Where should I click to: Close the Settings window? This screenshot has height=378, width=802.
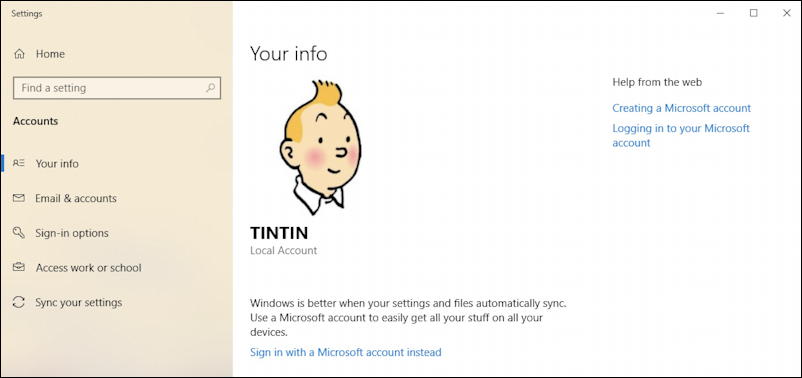[787, 13]
